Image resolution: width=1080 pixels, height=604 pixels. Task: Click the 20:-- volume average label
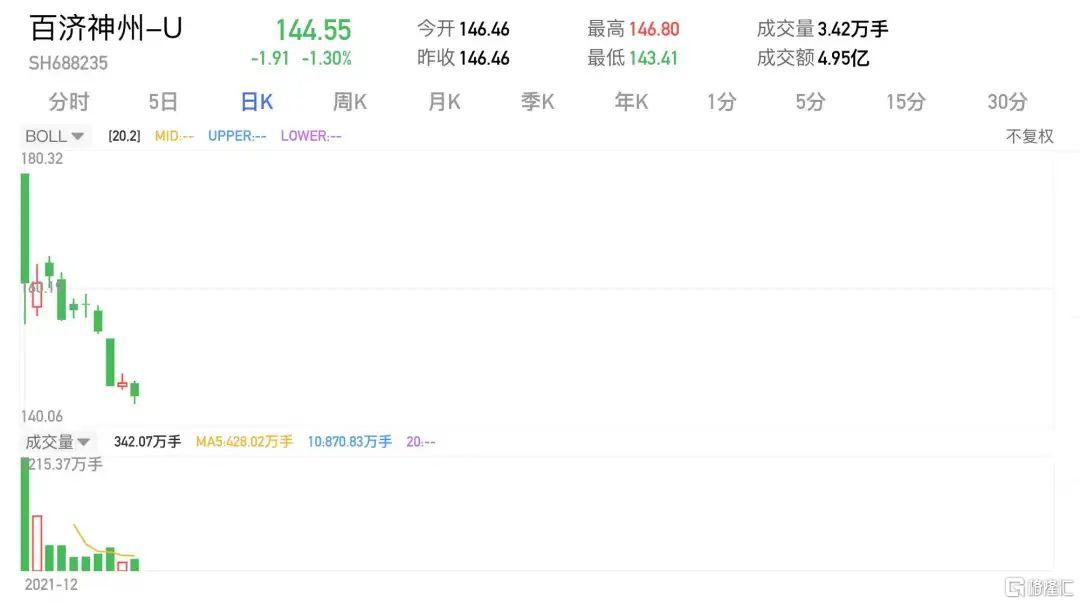pos(420,441)
